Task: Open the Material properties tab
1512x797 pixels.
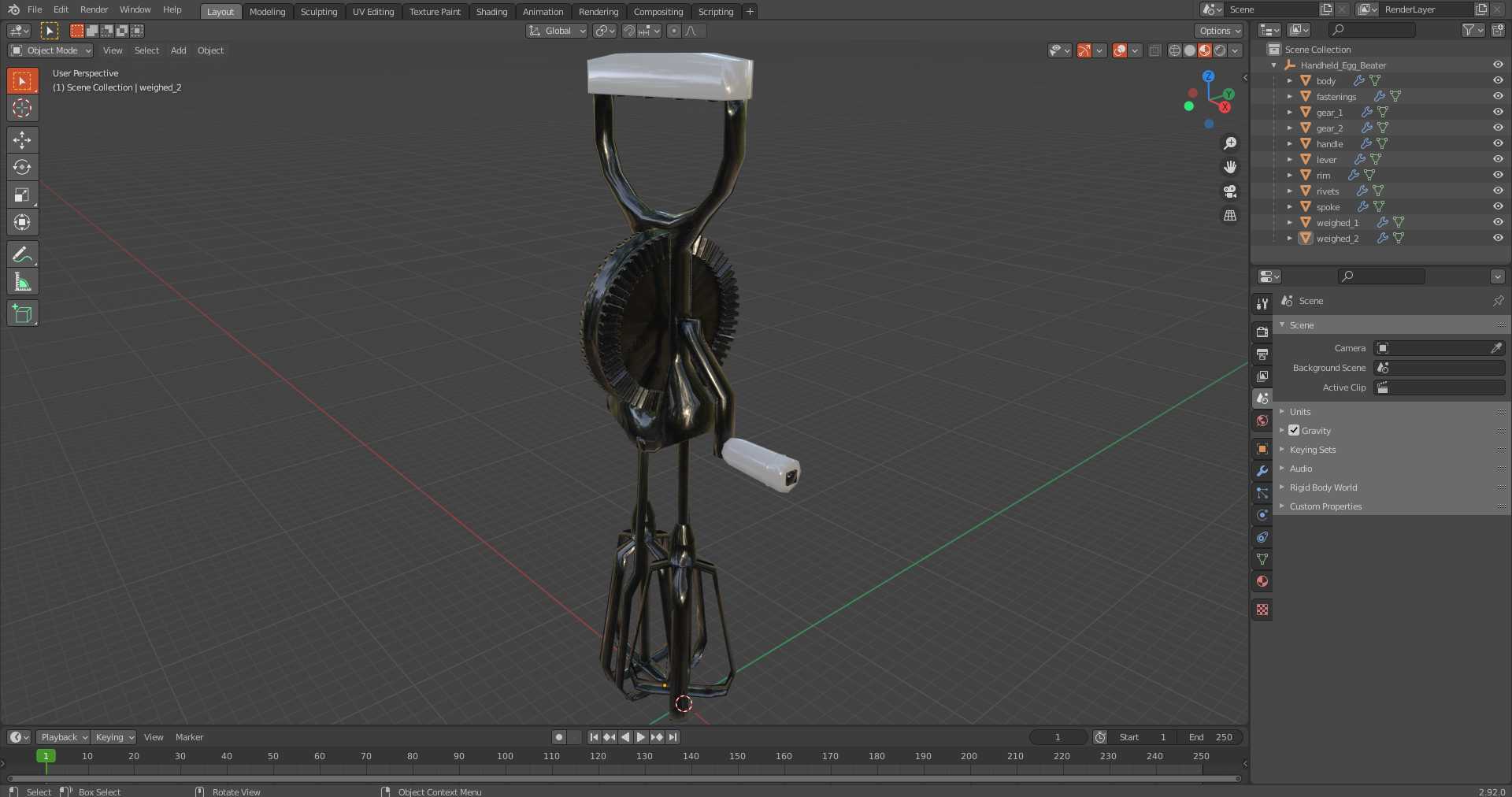Action: pos(1262,581)
